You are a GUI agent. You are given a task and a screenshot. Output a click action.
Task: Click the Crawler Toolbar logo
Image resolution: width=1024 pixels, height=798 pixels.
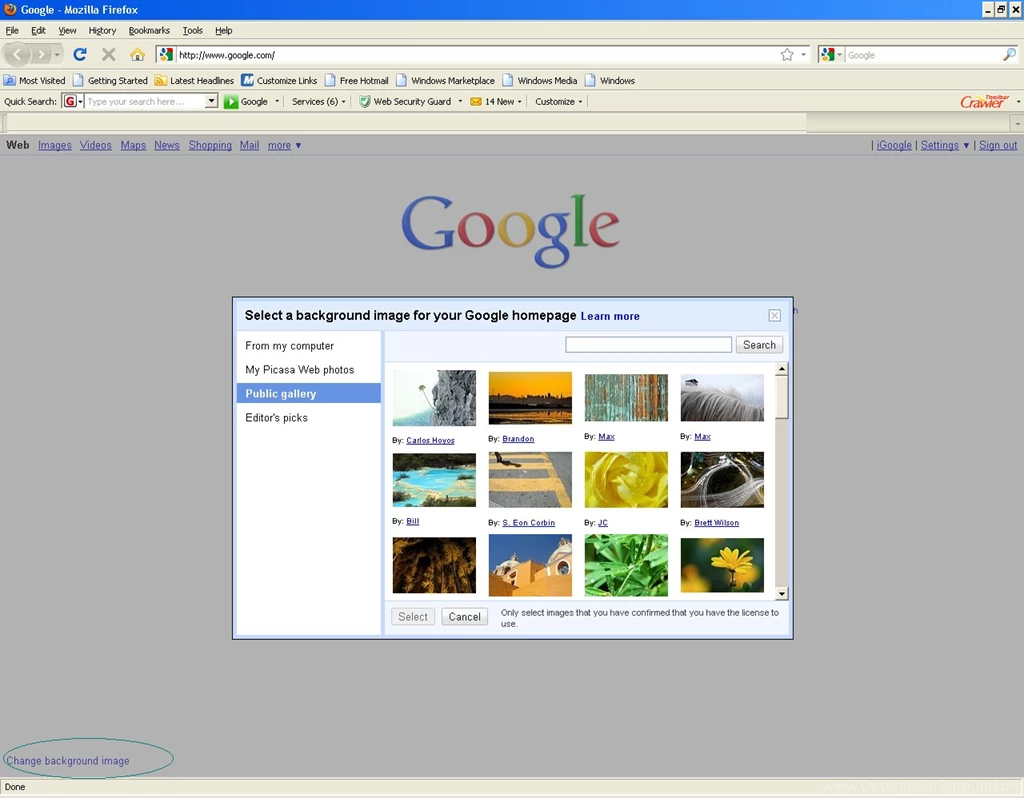click(983, 101)
